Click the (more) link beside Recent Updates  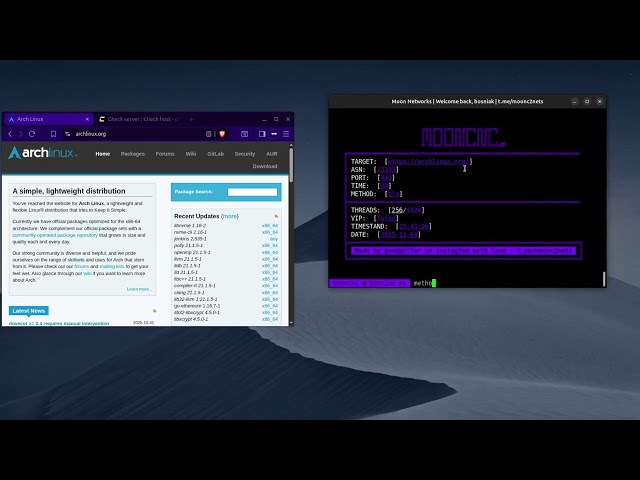coord(230,216)
